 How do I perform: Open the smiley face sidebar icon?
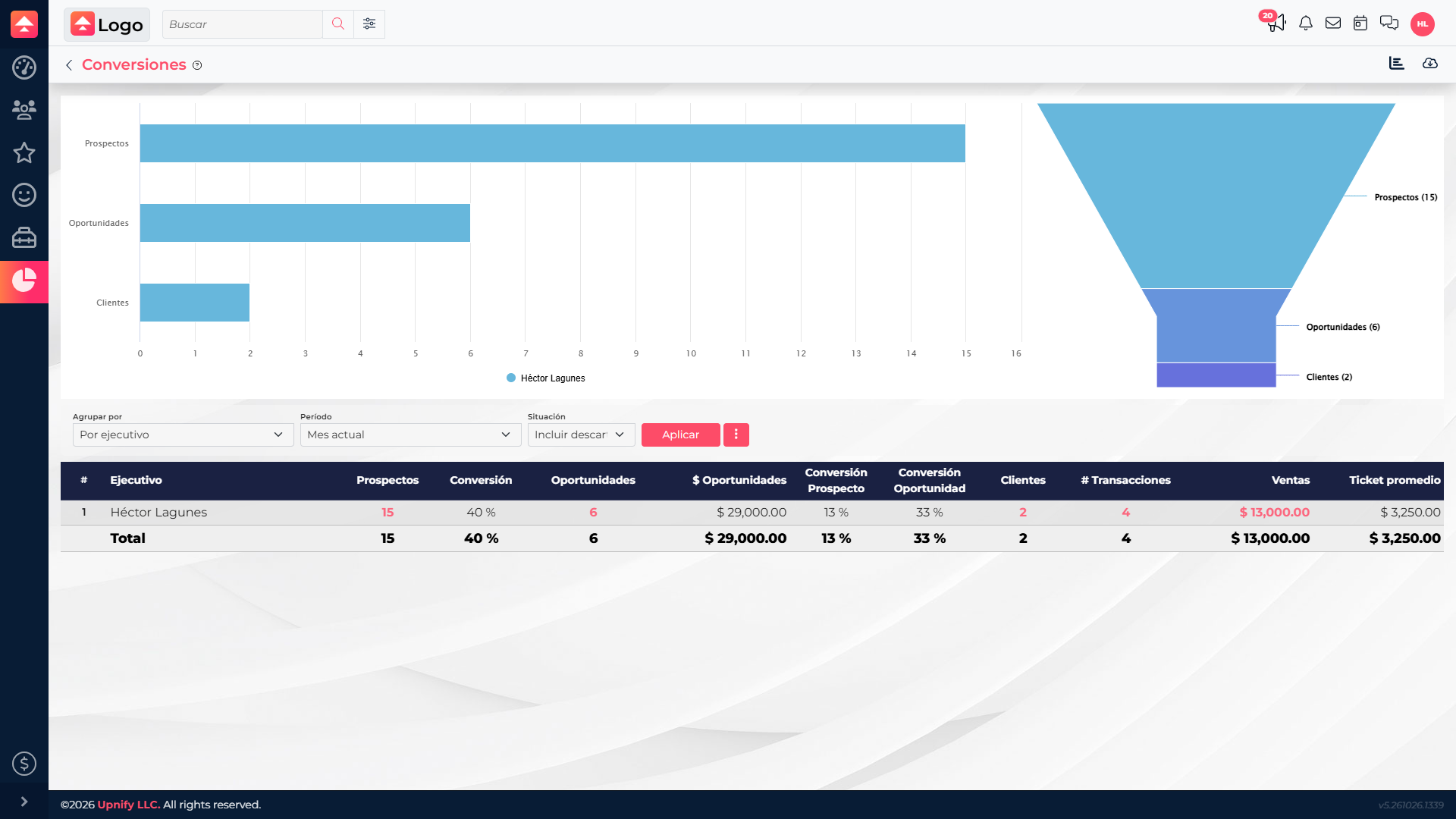point(24,195)
